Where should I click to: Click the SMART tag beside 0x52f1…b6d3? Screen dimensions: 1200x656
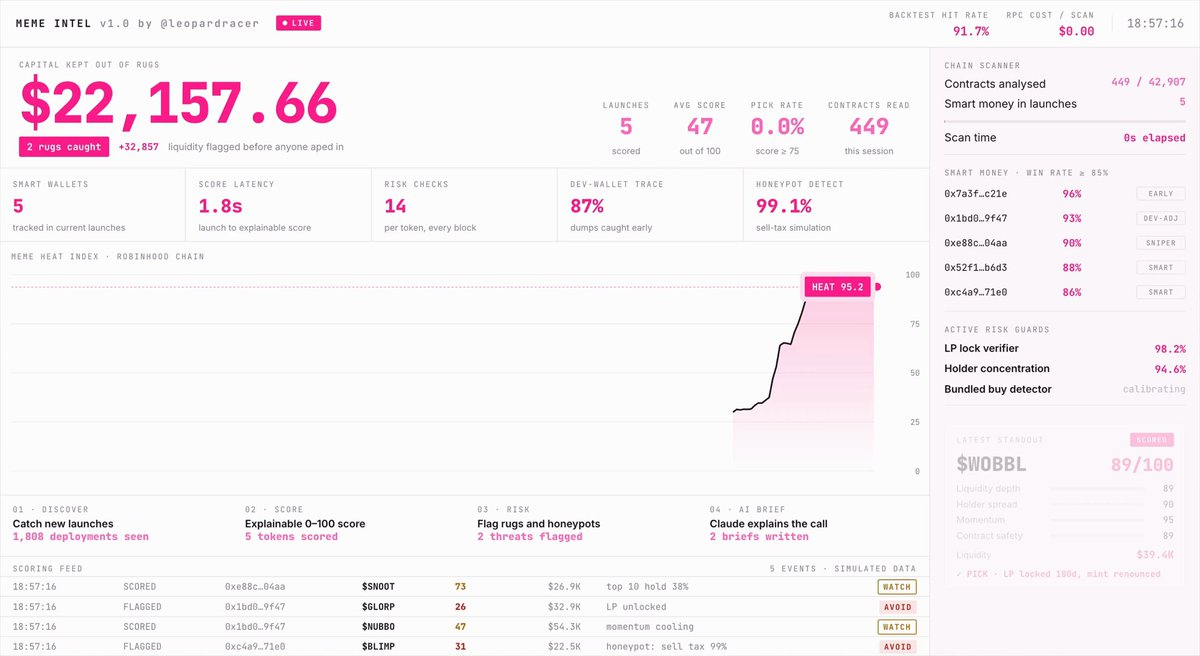(1161, 268)
